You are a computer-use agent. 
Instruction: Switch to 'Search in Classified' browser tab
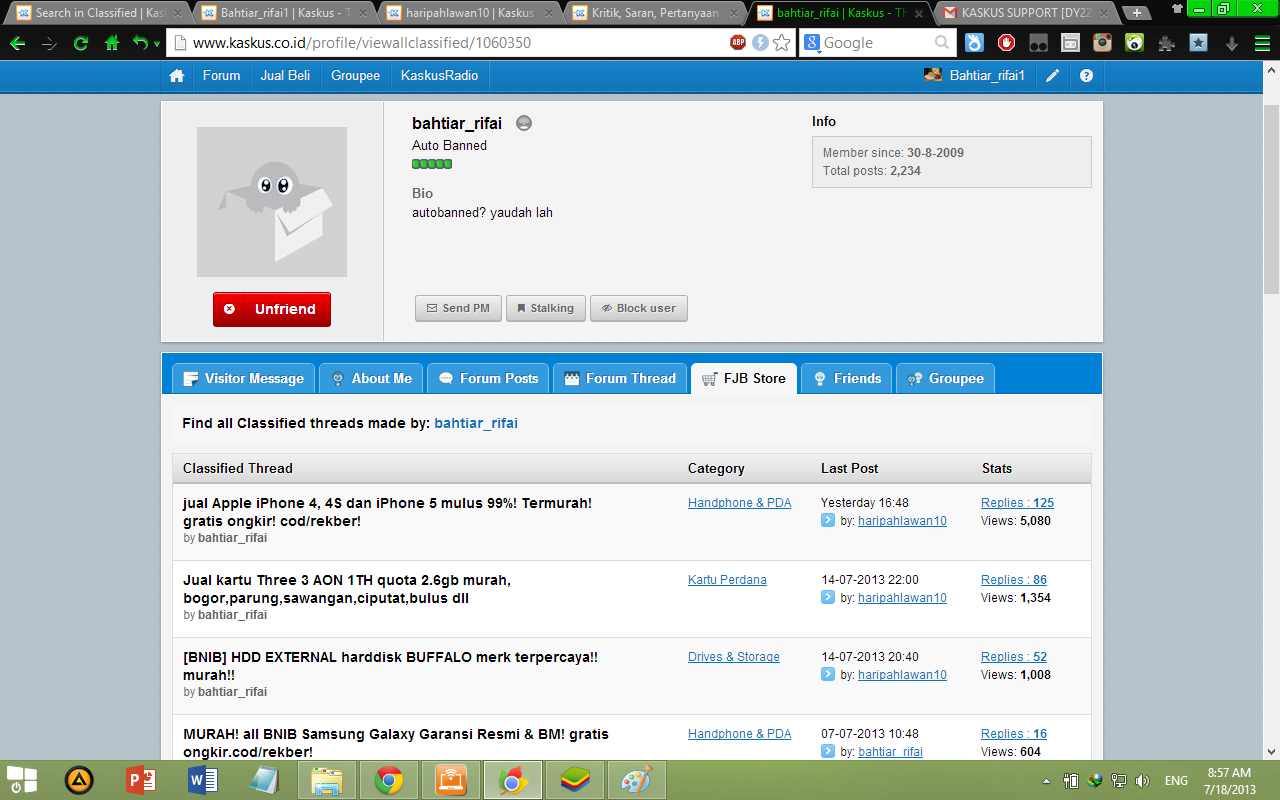(96, 13)
